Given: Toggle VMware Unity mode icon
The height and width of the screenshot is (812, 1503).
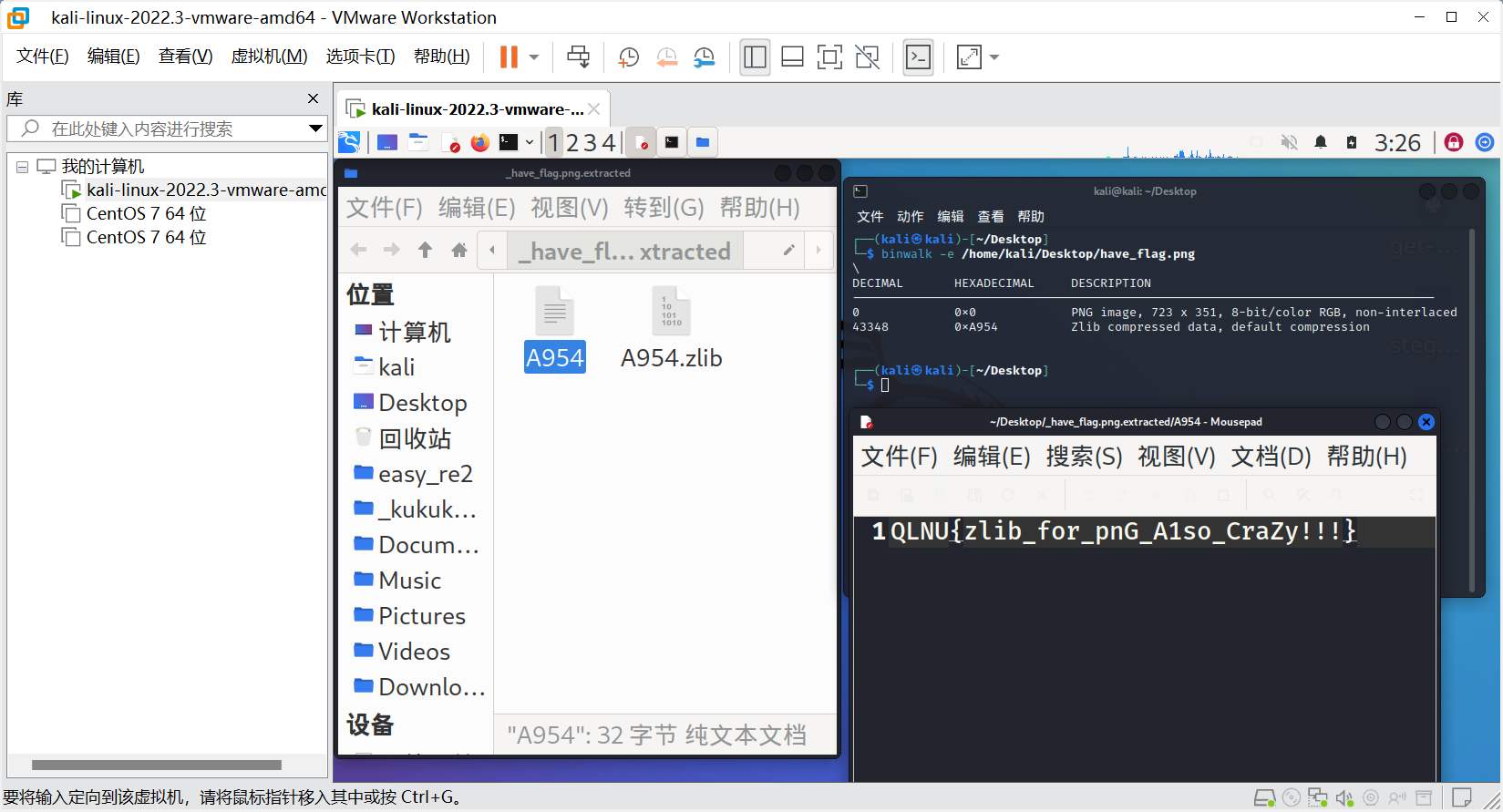Looking at the screenshot, I should pyautogui.click(x=868, y=57).
